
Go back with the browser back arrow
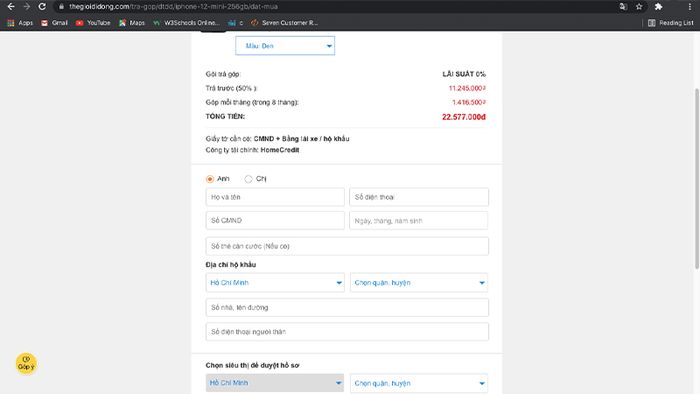click(x=11, y=7)
